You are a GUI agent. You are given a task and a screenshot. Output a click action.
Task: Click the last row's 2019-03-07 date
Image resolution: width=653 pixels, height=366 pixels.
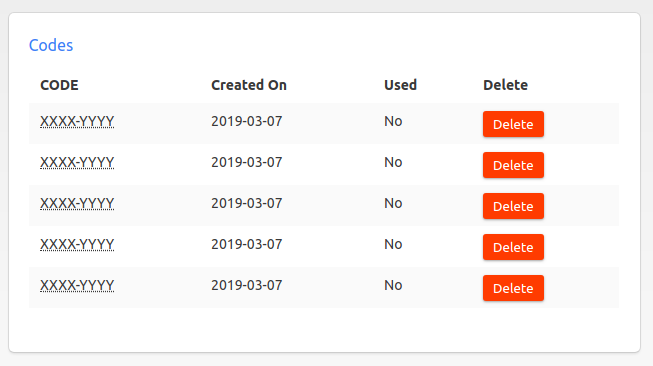[x=247, y=285]
